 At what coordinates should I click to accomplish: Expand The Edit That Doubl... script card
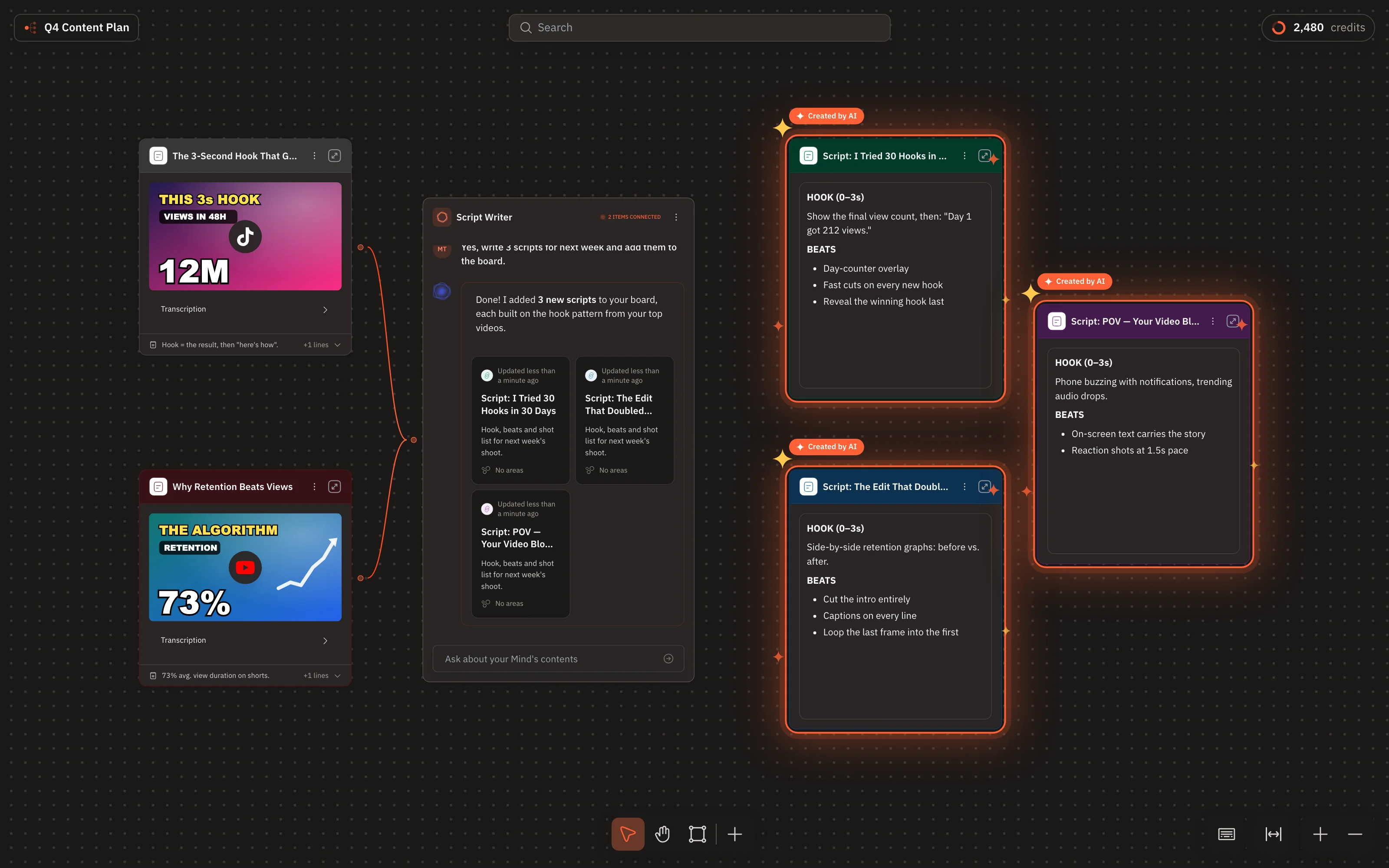pos(984,486)
